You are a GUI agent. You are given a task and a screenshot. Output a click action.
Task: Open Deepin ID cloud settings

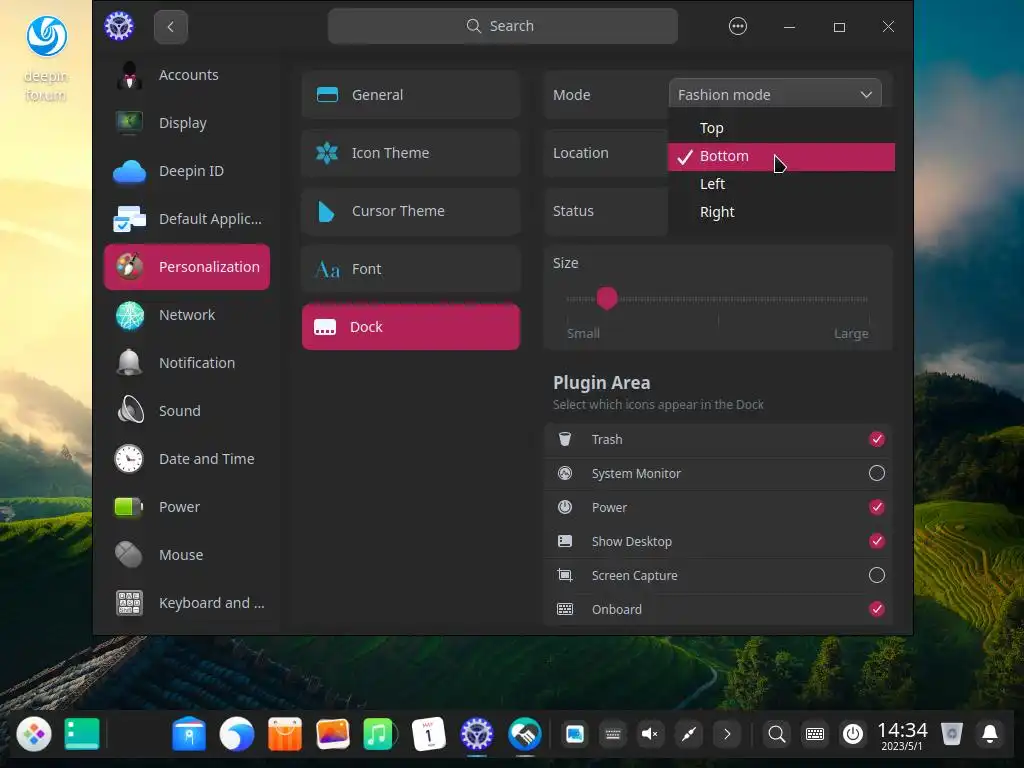click(187, 171)
